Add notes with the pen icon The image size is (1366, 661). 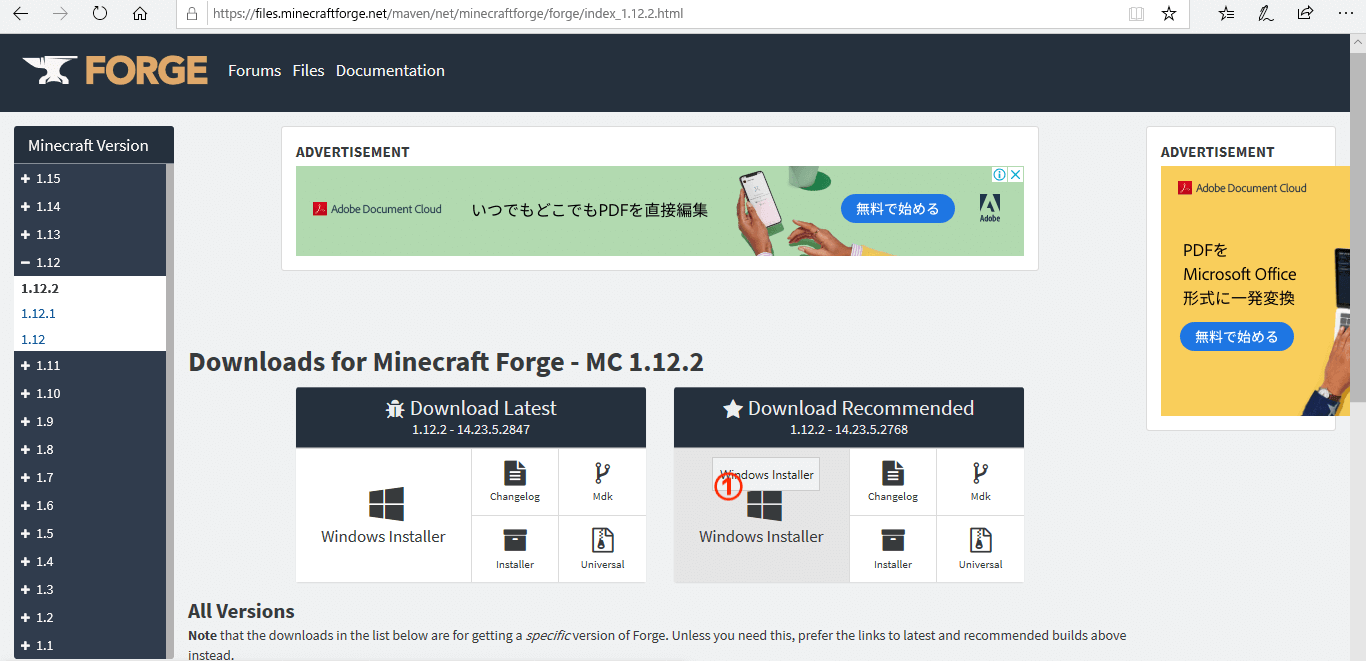tap(1266, 14)
